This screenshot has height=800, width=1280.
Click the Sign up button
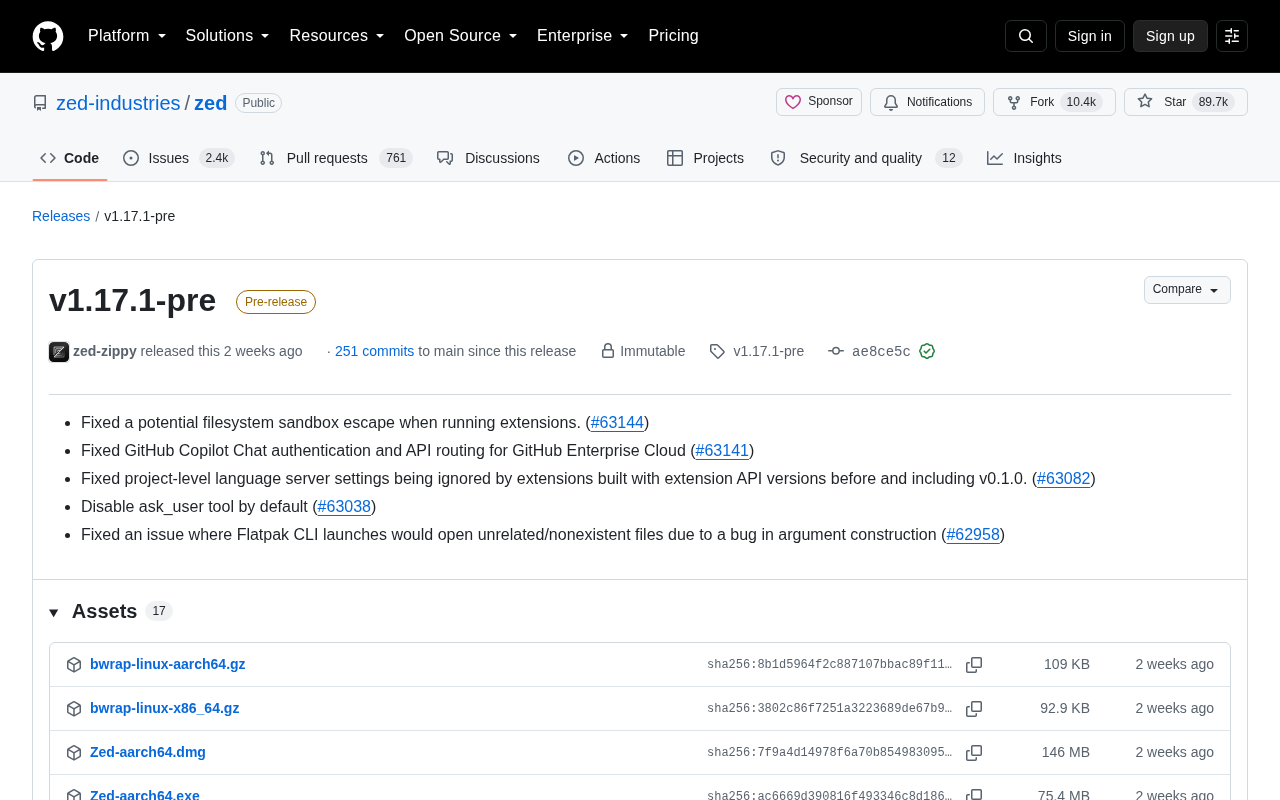[x=1170, y=36]
